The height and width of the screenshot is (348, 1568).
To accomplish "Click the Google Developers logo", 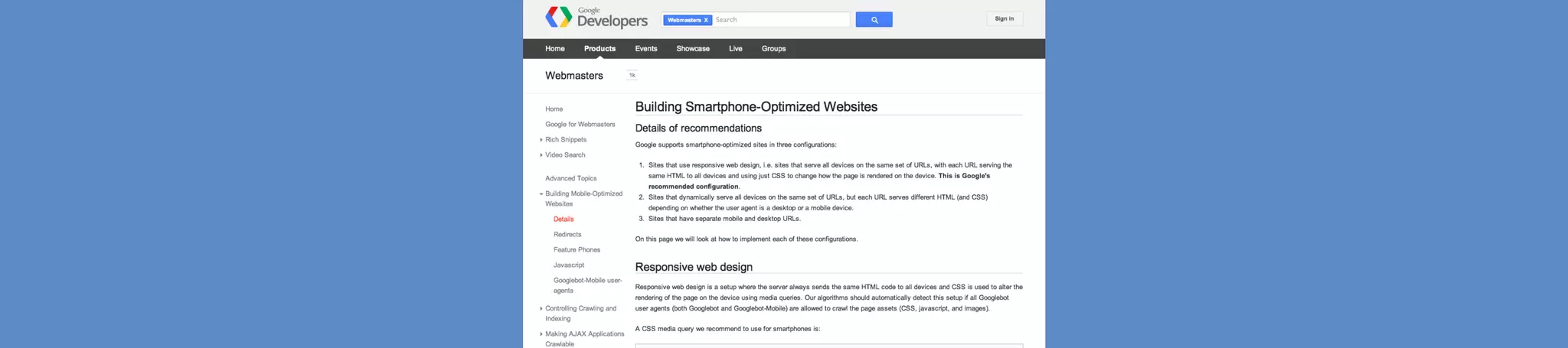I will 596,18.
